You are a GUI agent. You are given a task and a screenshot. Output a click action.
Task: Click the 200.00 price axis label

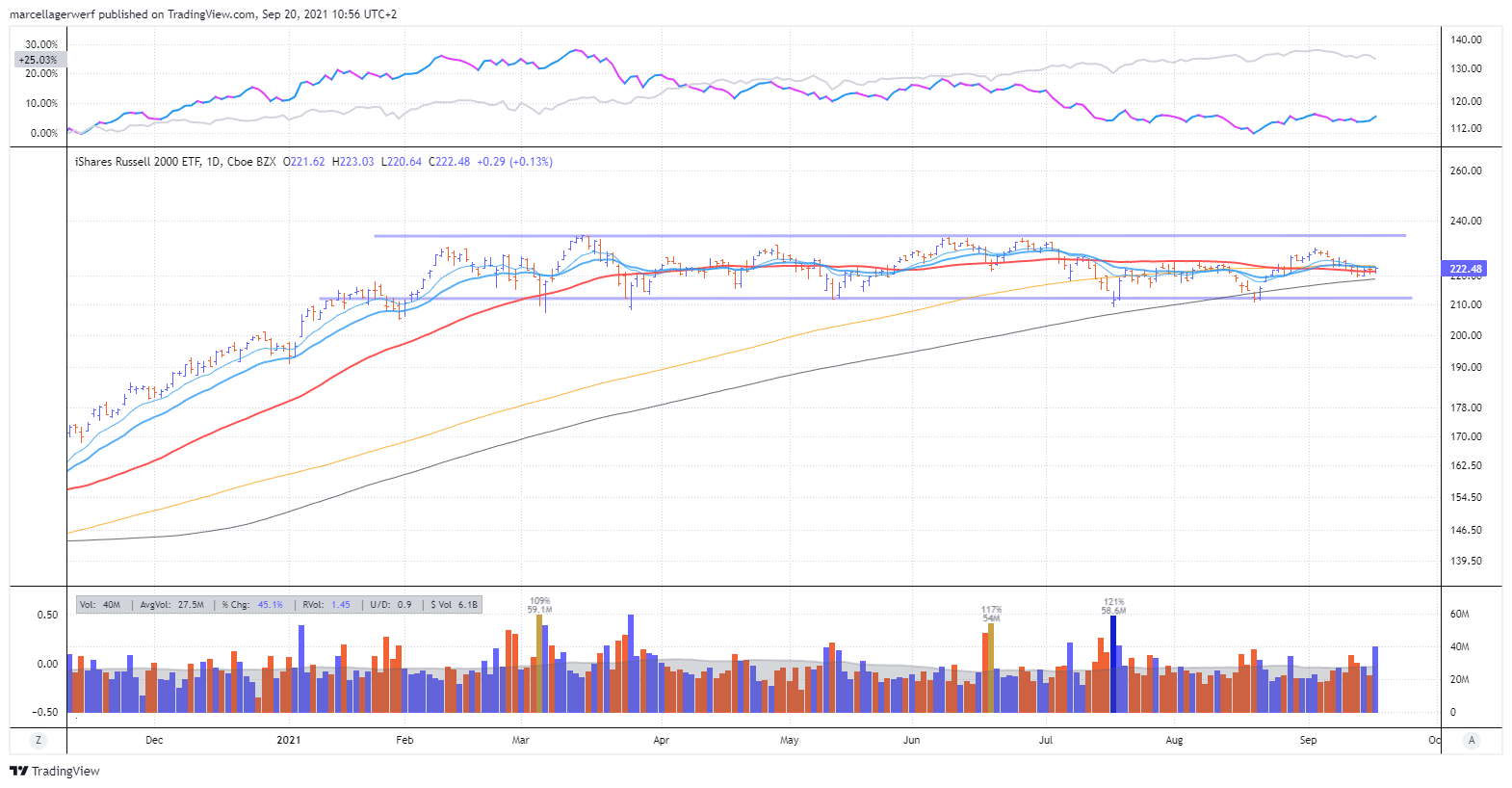pos(1466,335)
